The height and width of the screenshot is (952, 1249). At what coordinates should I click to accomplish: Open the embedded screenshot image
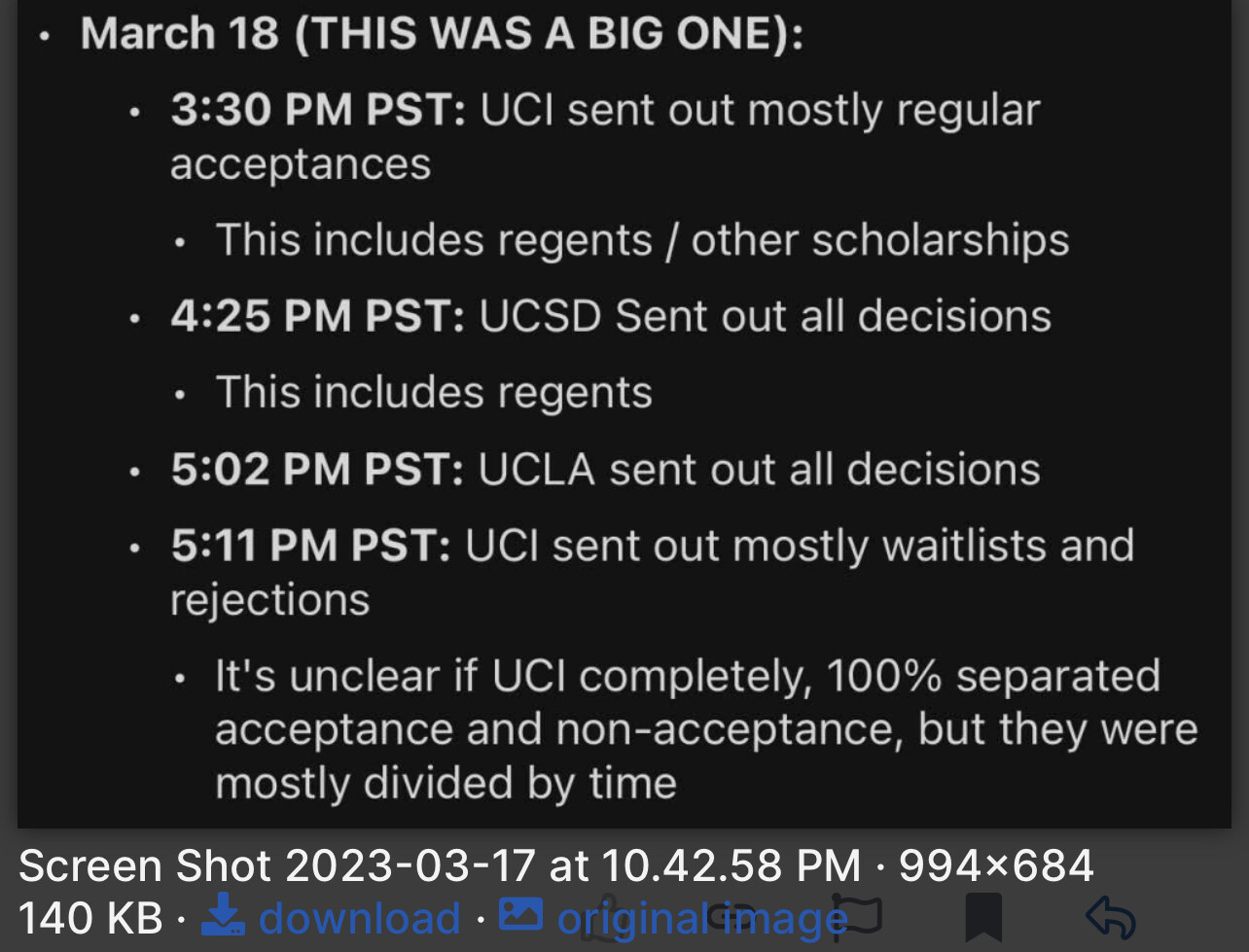pyautogui.click(x=624, y=413)
